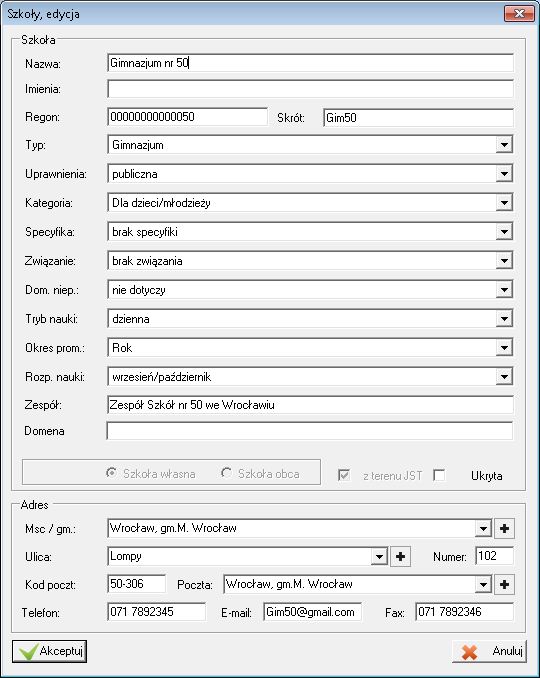This screenshot has height=678, width=540.
Task: Toggle the Ukryta checkbox
Action: [439, 475]
